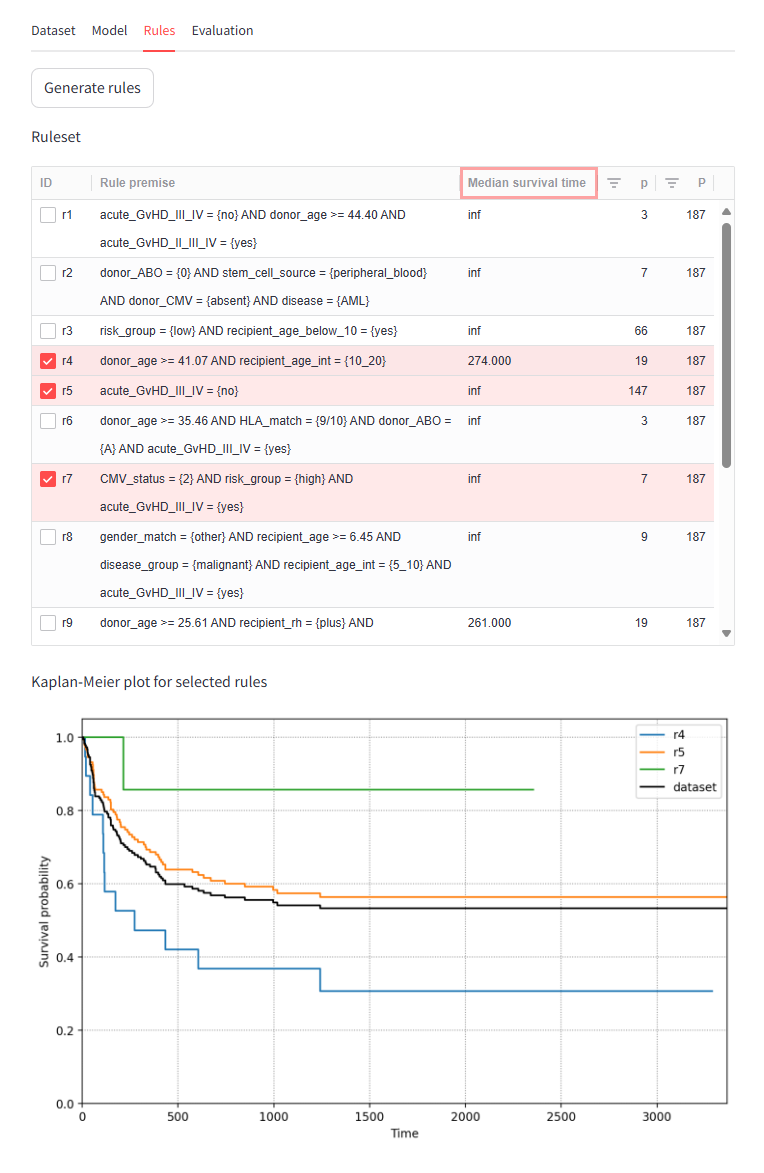The width and height of the screenshot is (764, 1173).
Task: Open the filter menu icon for uppercase P column
Action: click(x=673, y=183)
